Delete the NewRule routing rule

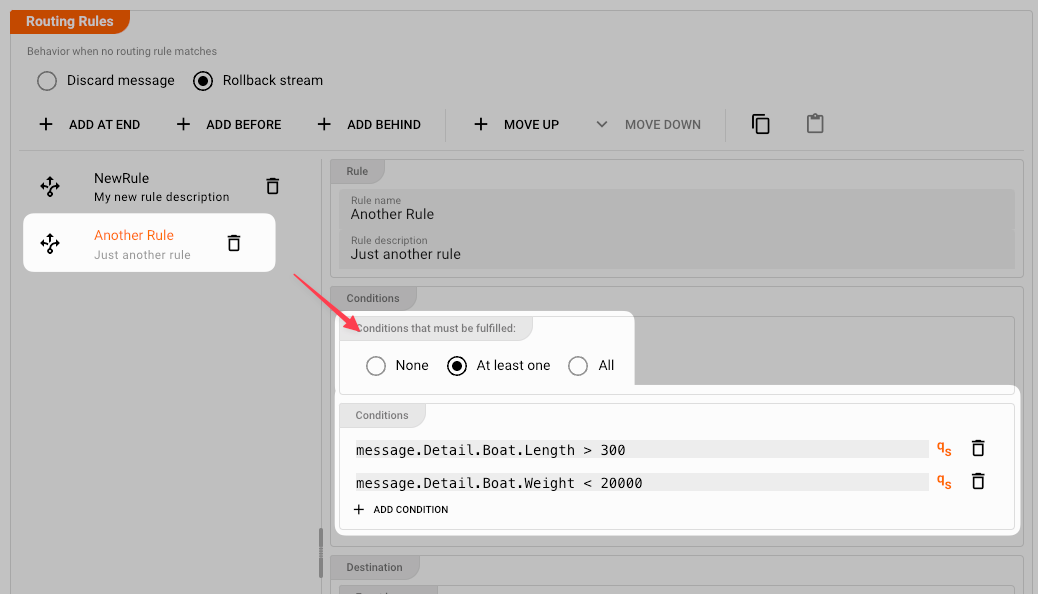pos(272,186)
